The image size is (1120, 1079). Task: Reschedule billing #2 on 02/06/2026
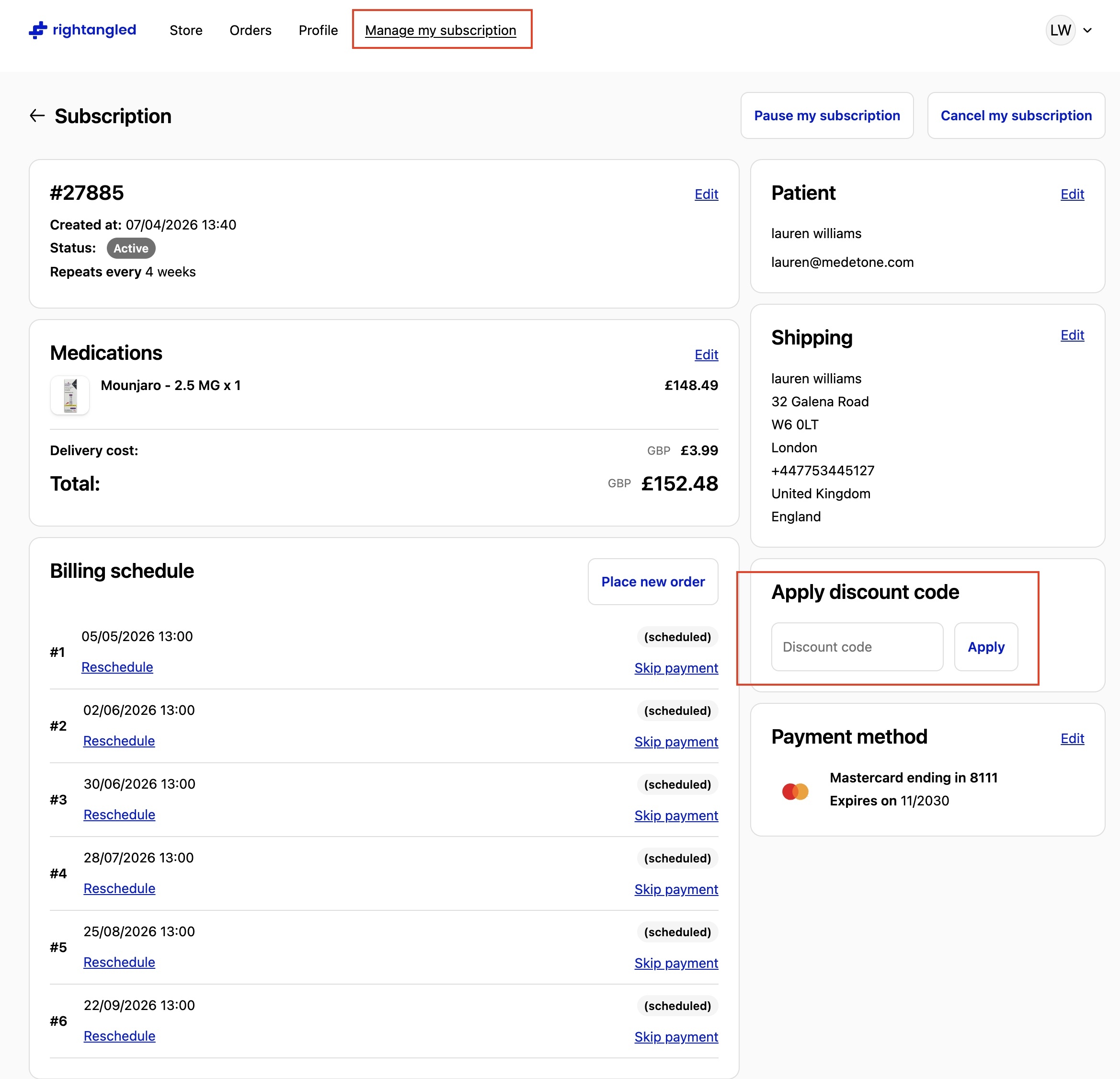point(119,741)
